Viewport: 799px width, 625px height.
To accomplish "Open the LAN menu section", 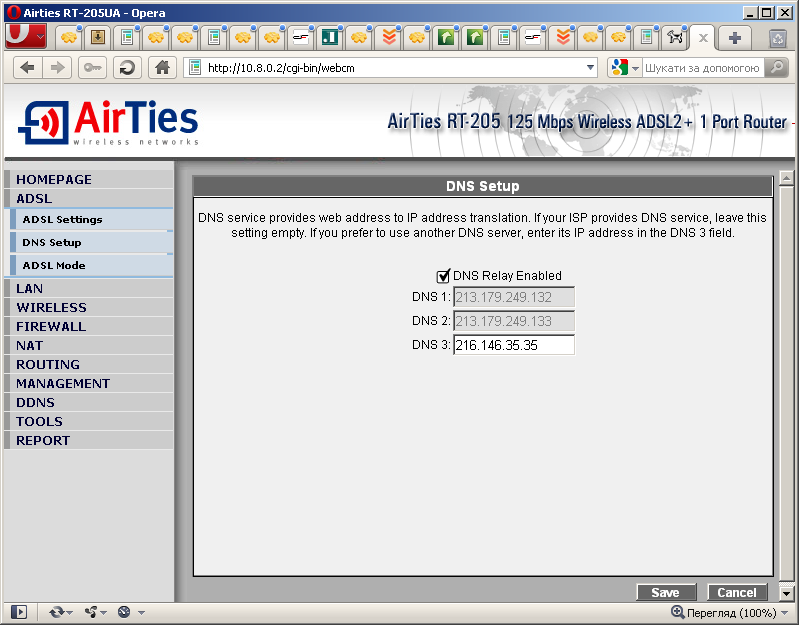I will pos(89,288).
